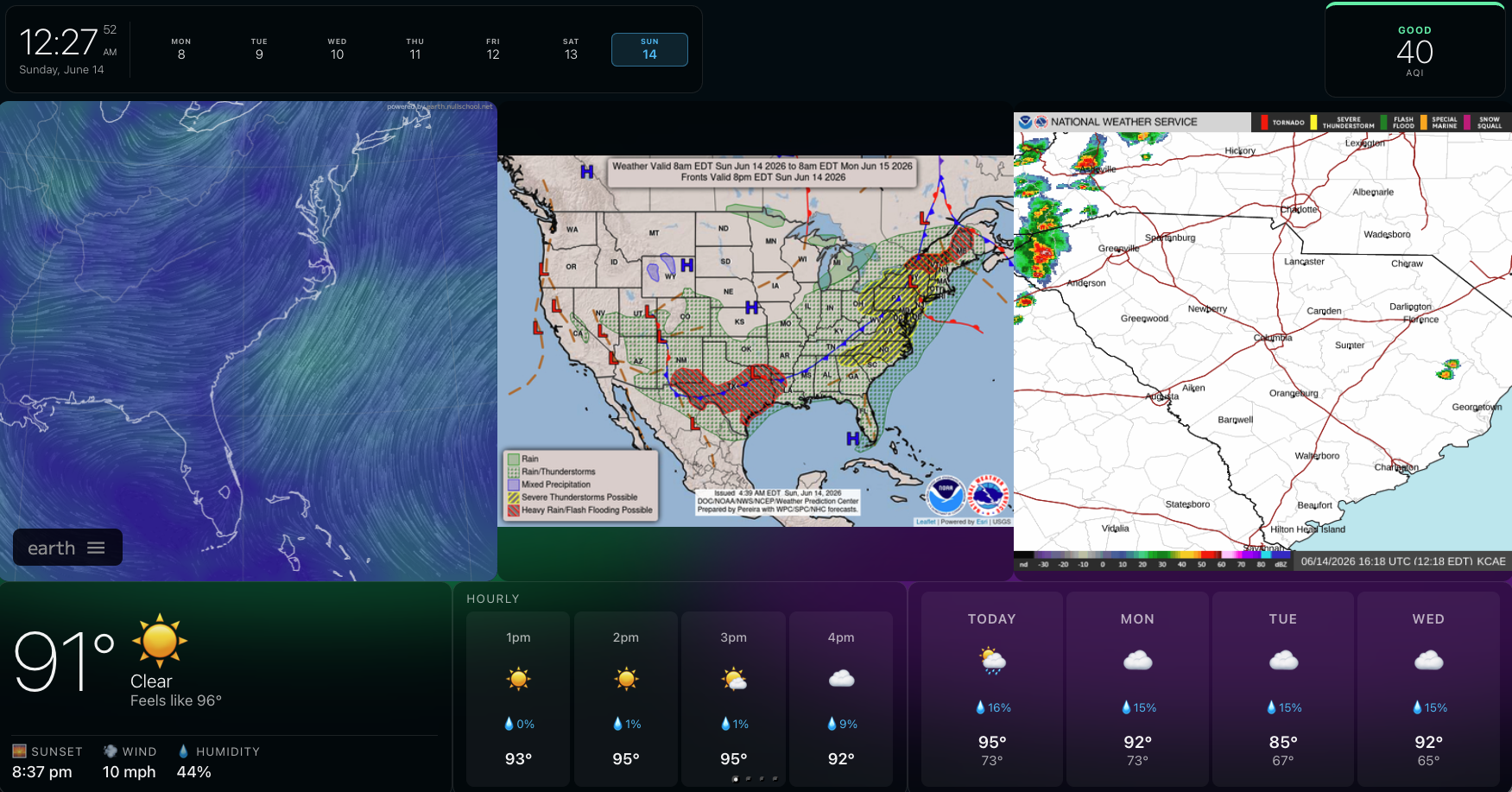Open the MON forecast card
Screen dimensions: 1512x792
(x=1137, y=688)
